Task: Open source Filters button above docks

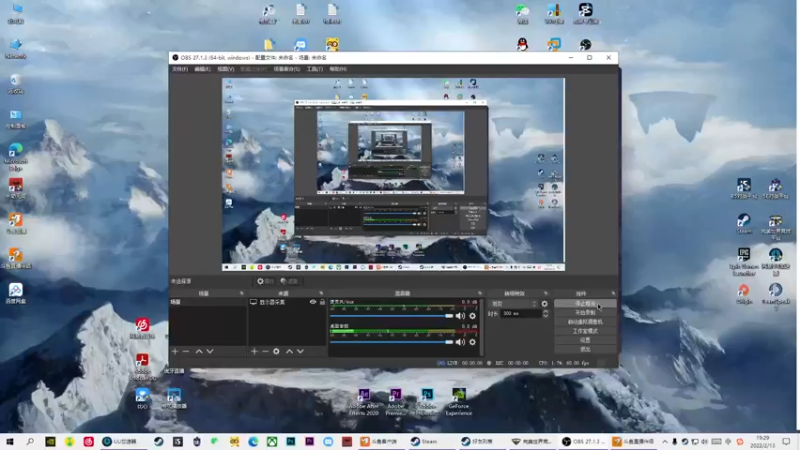Action: click(289, 281)
